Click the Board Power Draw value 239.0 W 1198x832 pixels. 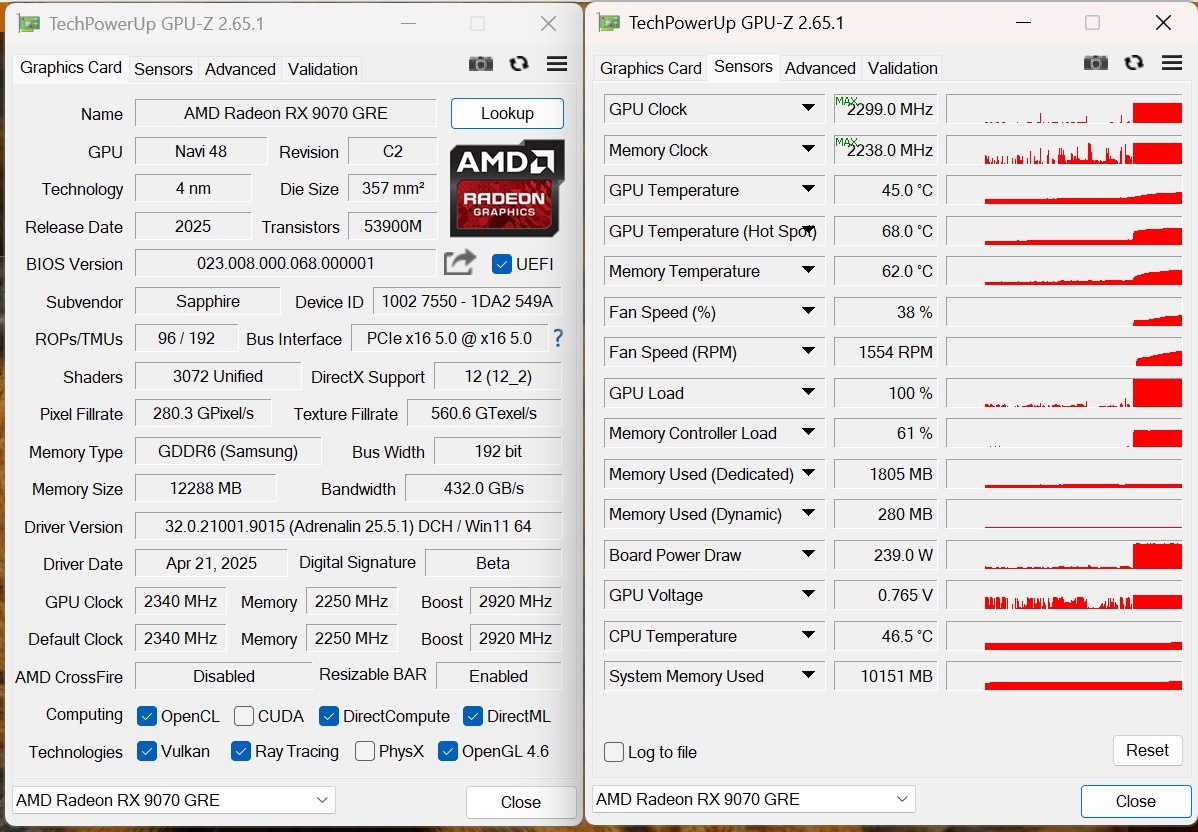pyautogui.click(x=886, y=555)
